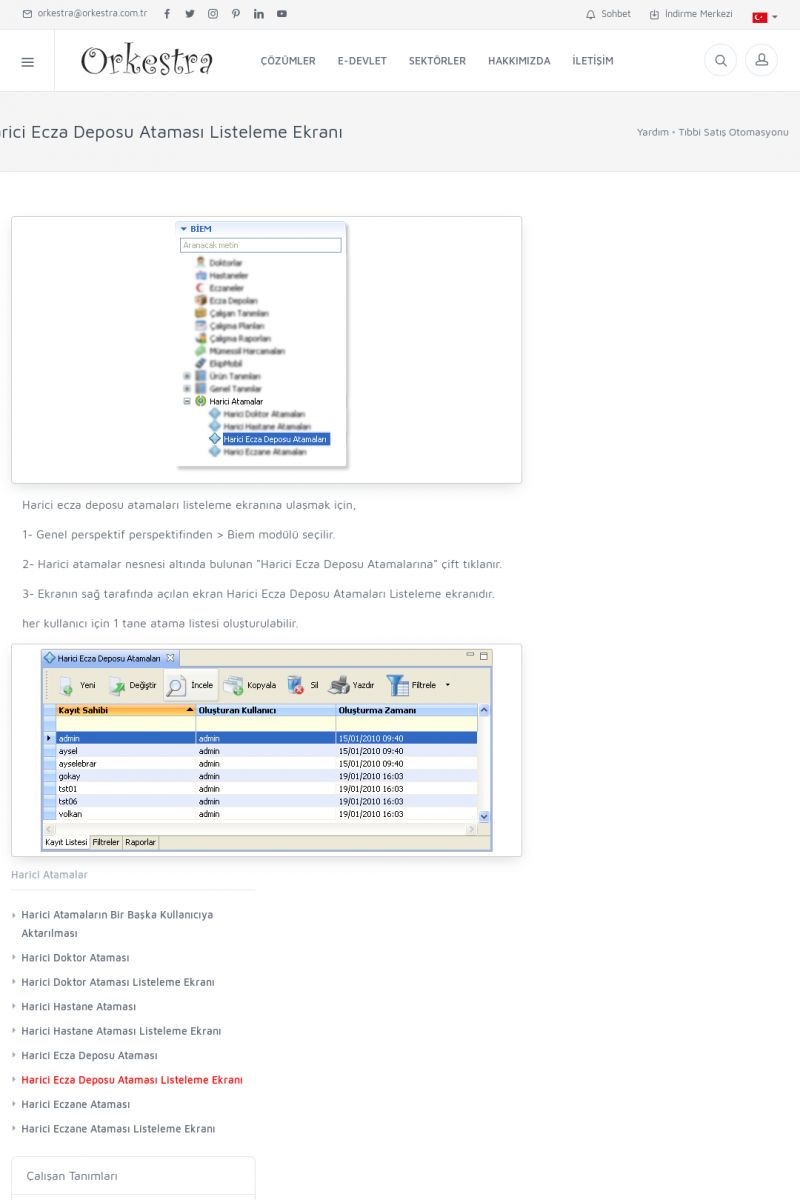This screenshot has width=800, height=1200.
Task: Open highlighted Harici Ecza Deposu Ataması Listeleme Ekranı
Action: 132,1080
